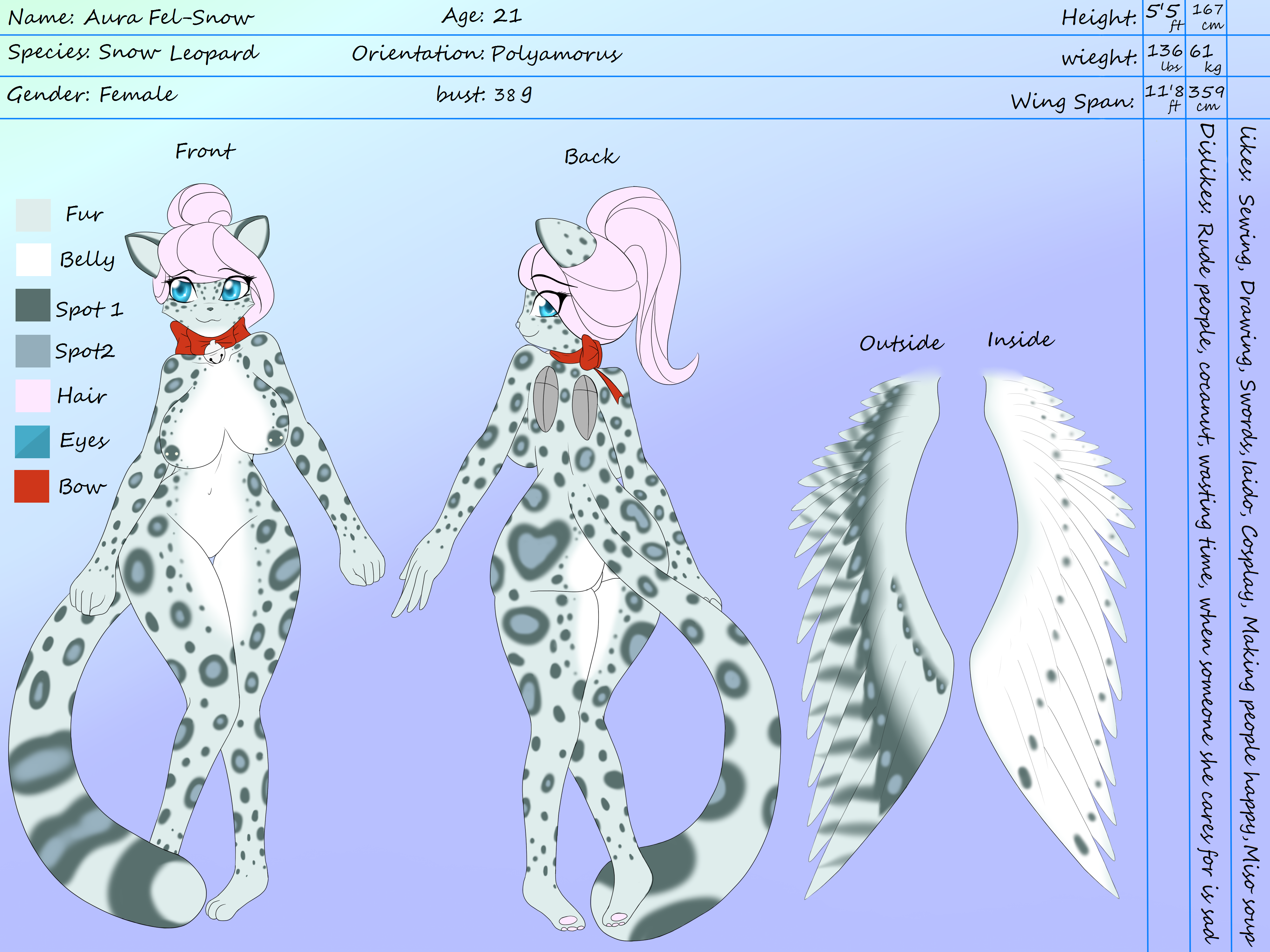Click the red Bow color swatch

32,486
